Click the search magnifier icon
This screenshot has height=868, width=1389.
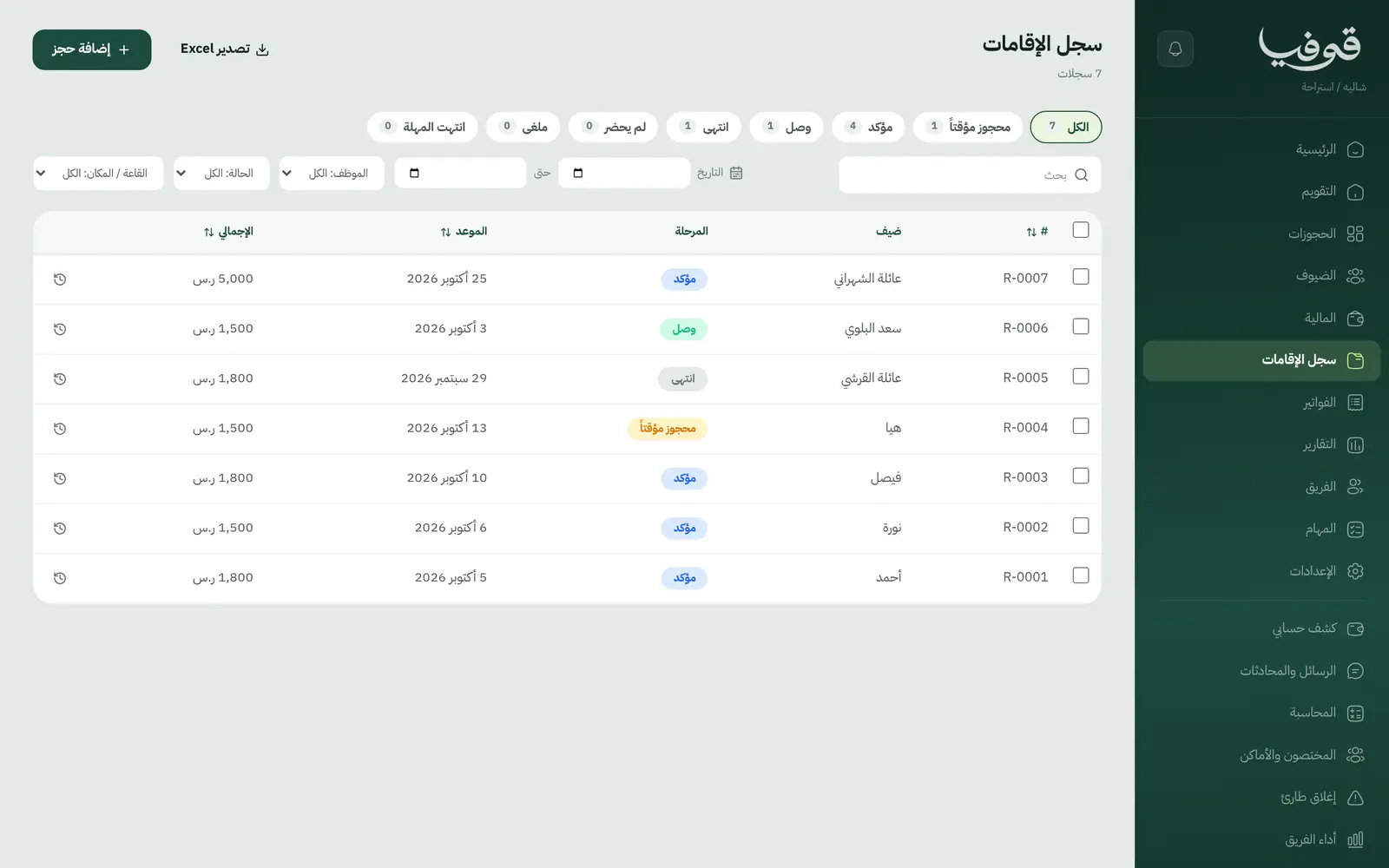[1081, 174]
